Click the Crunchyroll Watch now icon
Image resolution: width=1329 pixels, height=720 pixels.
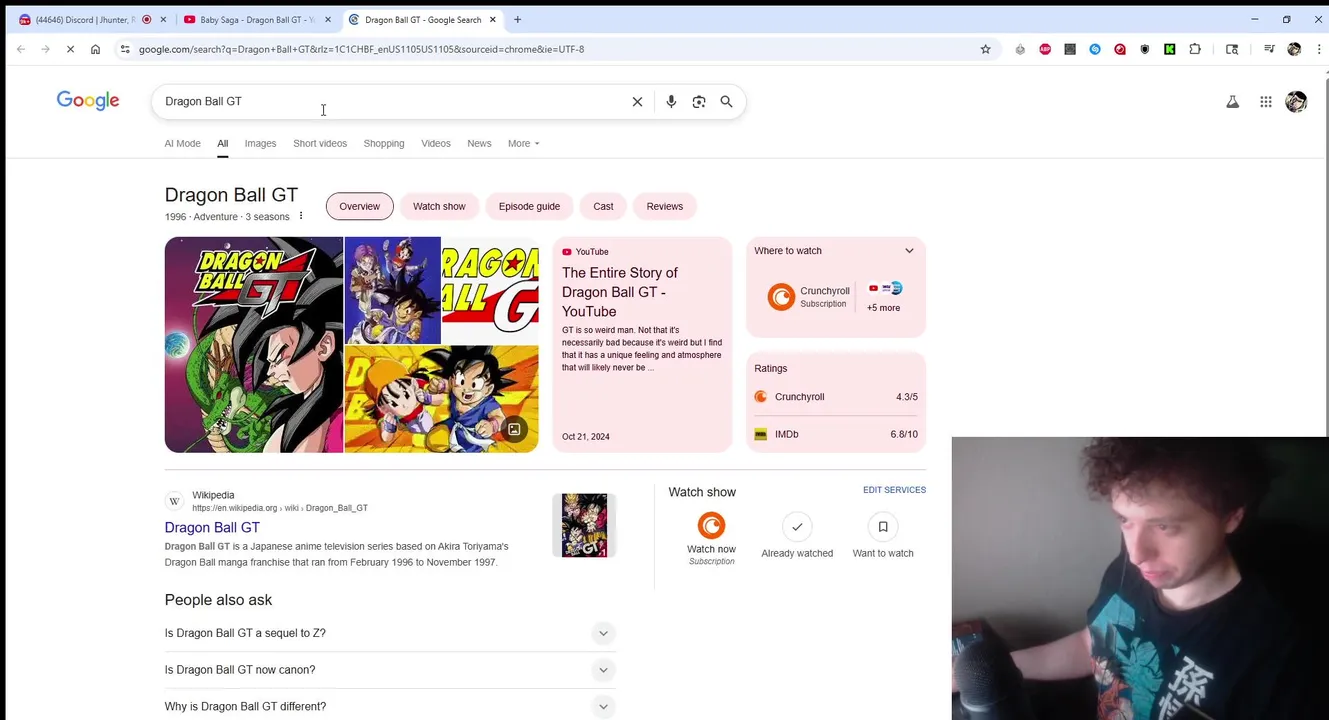click(711, 526)
